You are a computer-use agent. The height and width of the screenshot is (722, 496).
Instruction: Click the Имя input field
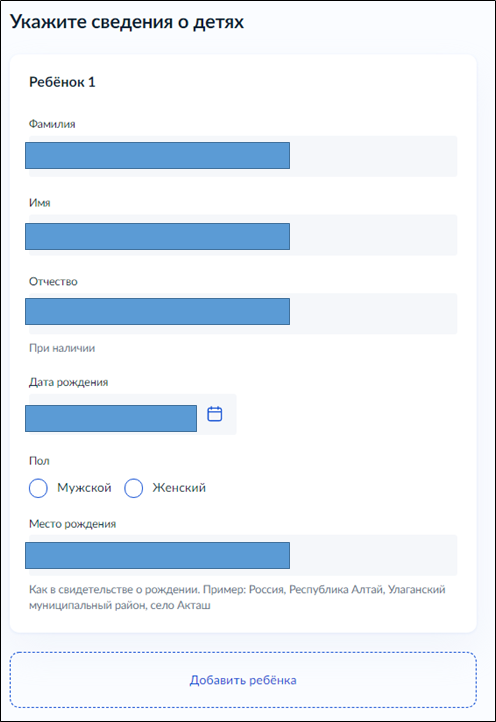243,235
